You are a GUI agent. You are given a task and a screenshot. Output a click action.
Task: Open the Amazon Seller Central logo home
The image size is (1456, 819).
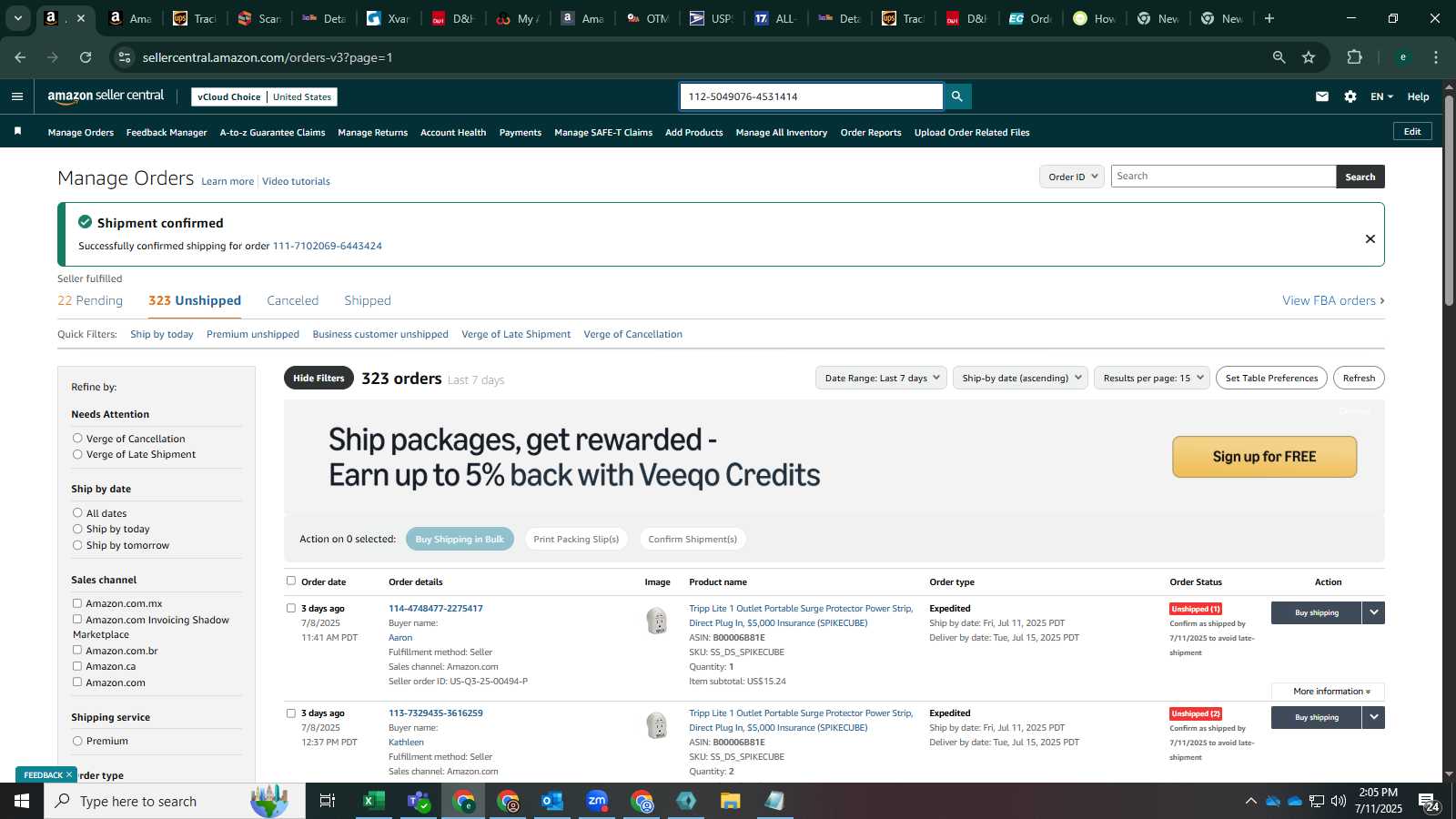point(106,96)
